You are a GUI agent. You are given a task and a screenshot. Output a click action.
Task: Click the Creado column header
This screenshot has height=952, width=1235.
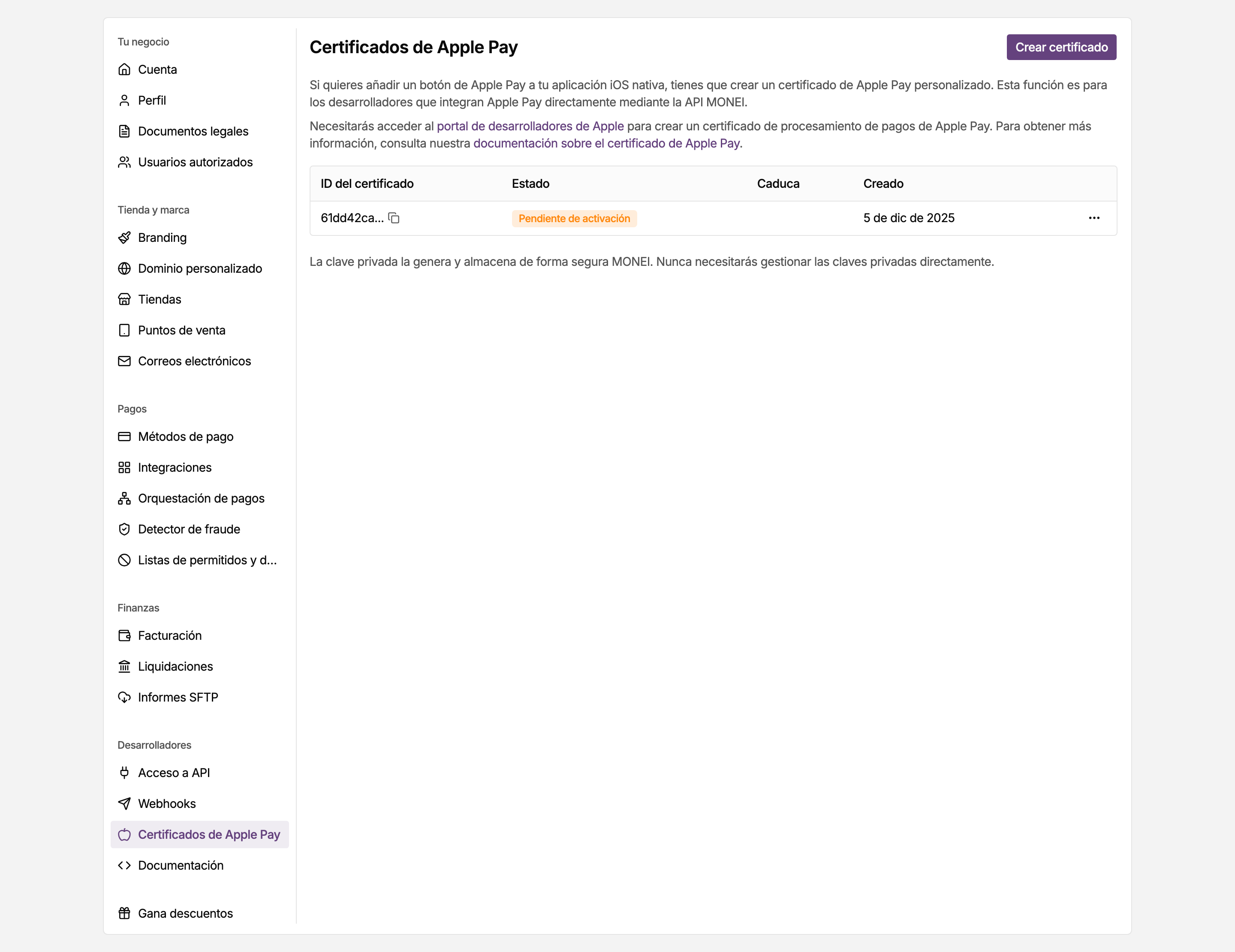[883, 184]
